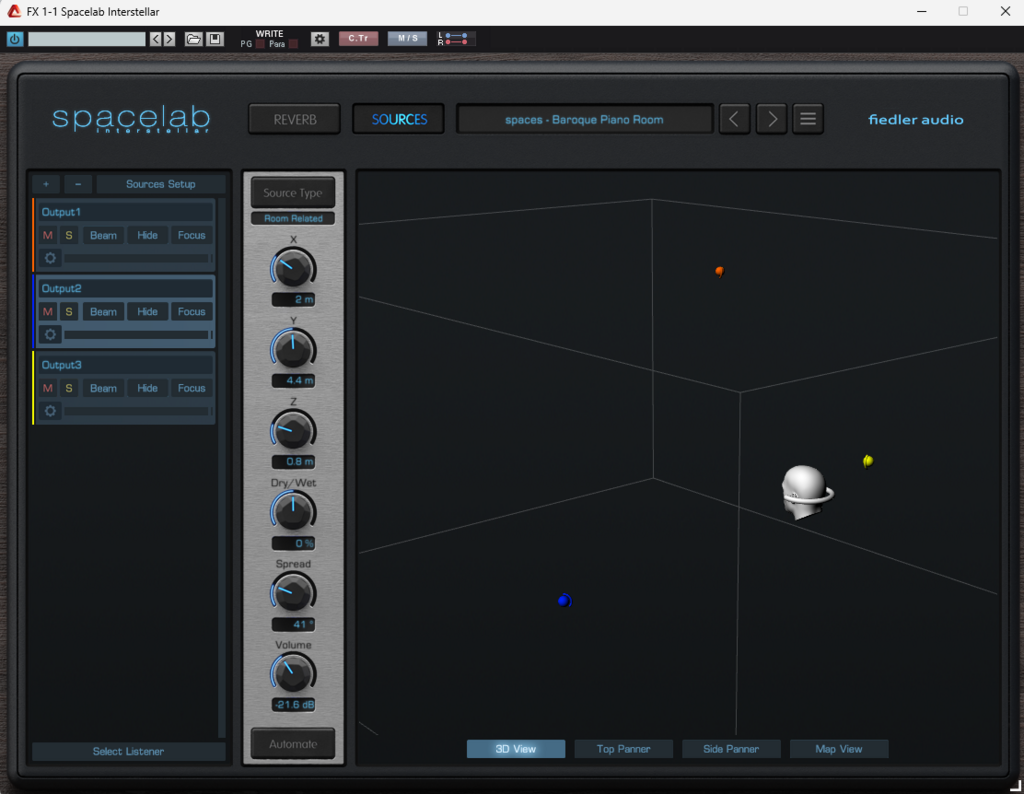The image size is (1024, 794).
Task: Load next Spacelab preset
Action: pyautogui.click(x=771, y=119)
